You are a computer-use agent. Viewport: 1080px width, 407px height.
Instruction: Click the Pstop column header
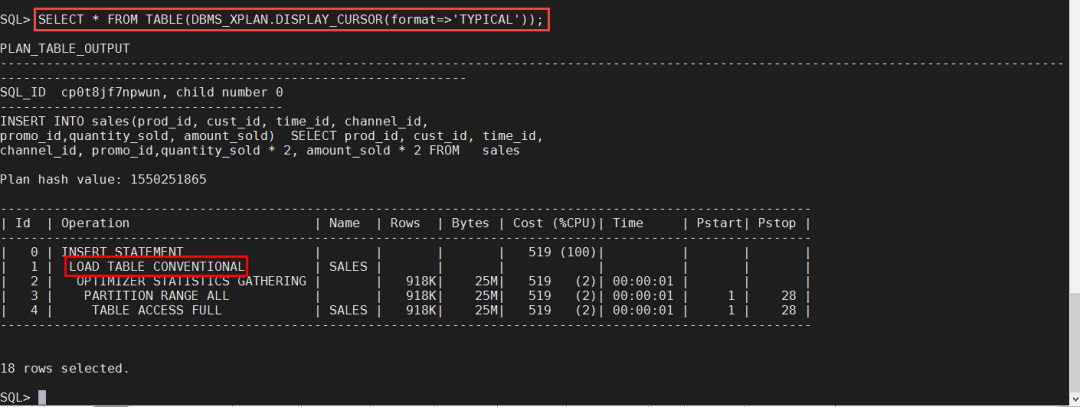click(x=777, y=223)
